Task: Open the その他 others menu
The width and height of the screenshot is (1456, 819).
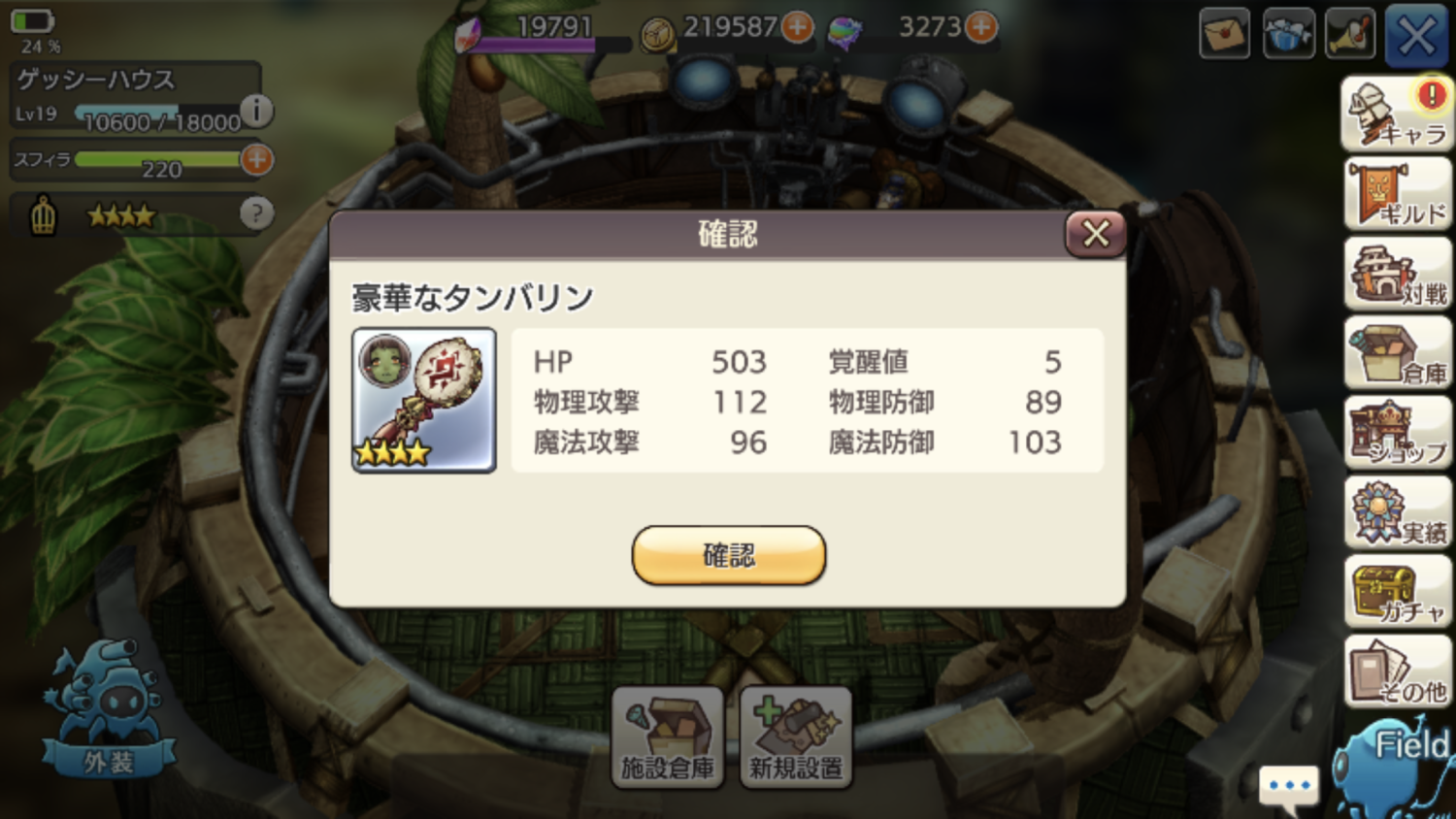Action: [x=1398, y=672]
